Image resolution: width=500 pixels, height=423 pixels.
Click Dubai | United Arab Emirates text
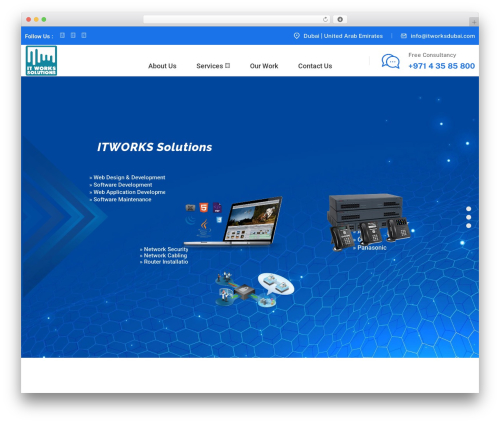[x=343, y=36]
